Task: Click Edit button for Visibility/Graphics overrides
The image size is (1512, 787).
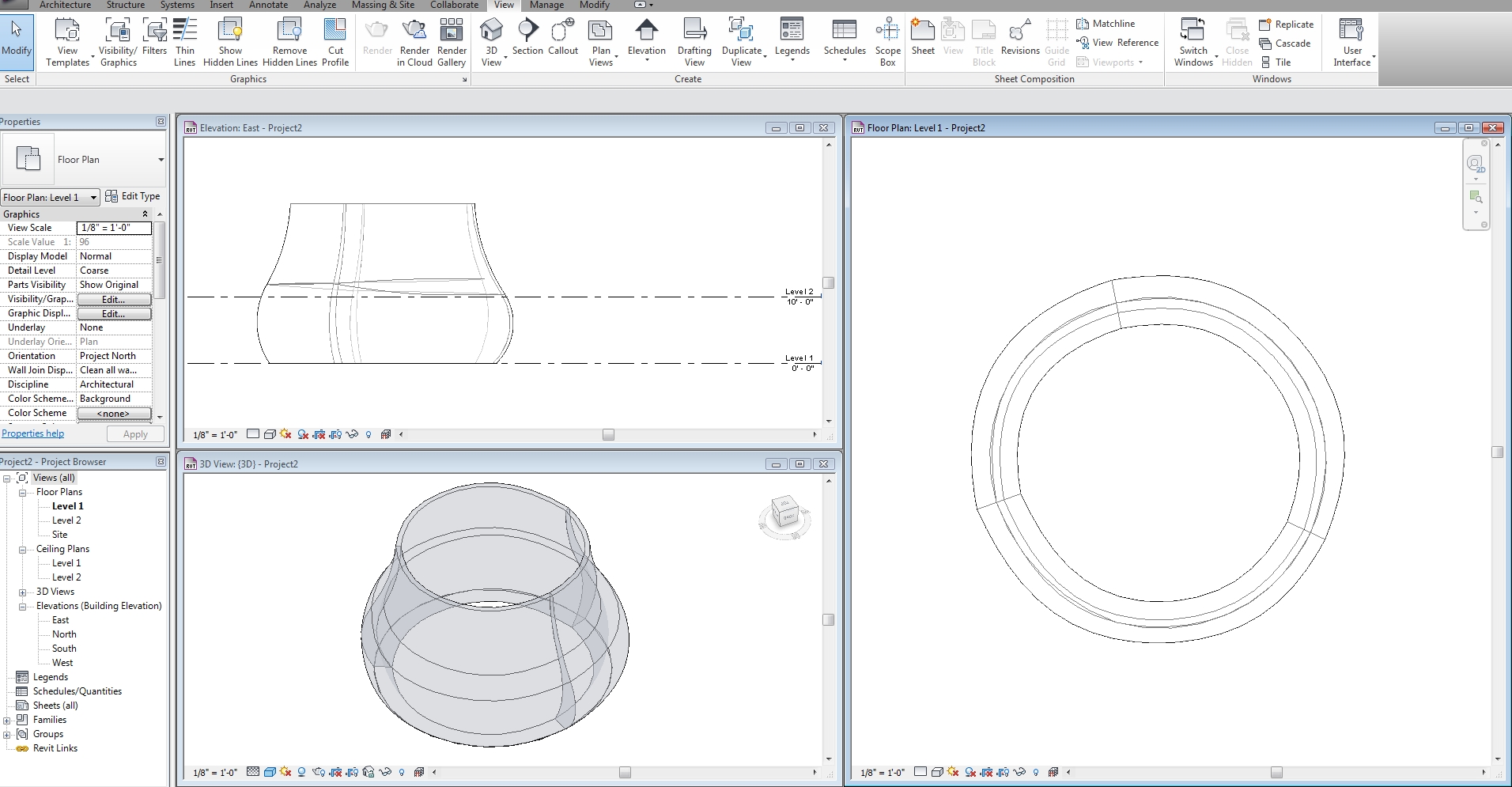Action: click(114, 300)
